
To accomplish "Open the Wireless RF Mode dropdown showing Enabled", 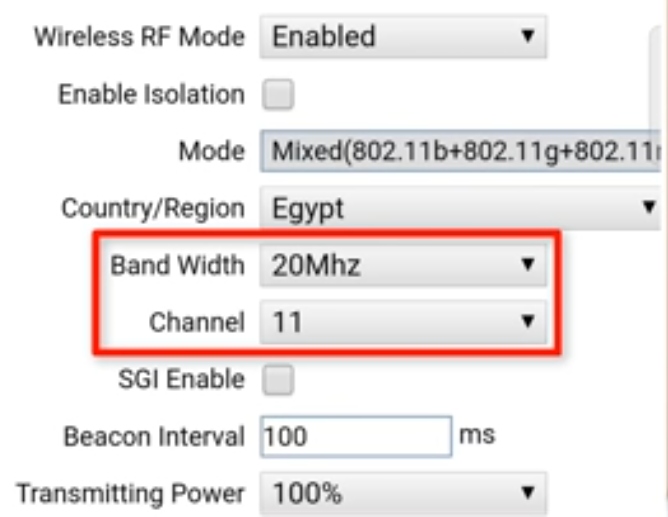I will tap(403, 37).
